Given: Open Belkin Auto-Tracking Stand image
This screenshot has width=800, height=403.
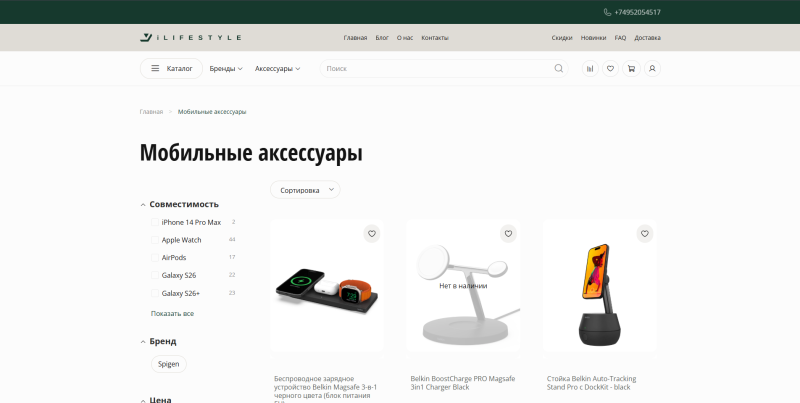Looking at the screenshot, I should pyautogui.click(x=599, y=286).
